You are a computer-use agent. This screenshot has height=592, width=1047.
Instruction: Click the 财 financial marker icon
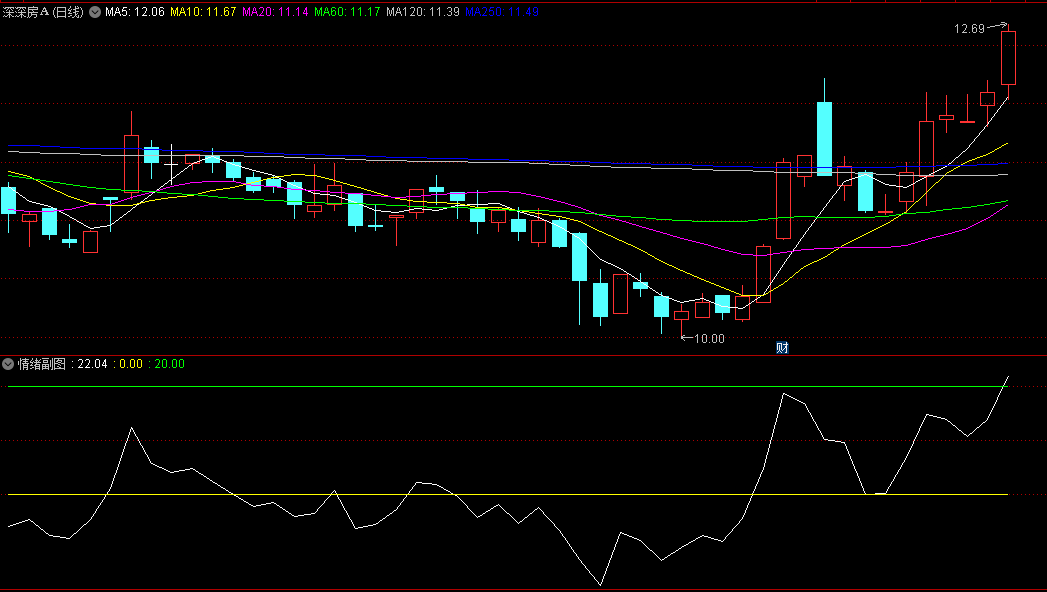[x=782, y=348]
